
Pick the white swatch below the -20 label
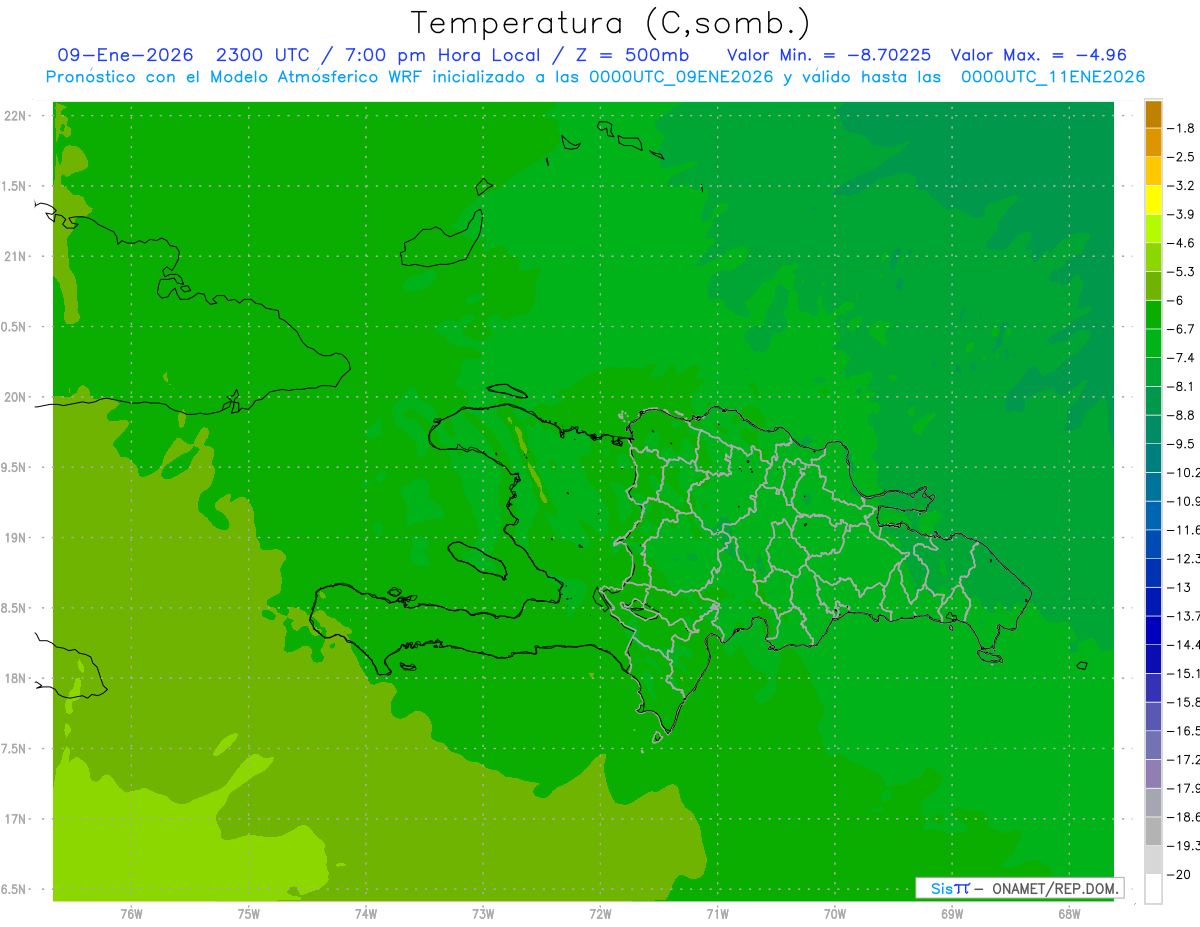[x=1153, y=888]
